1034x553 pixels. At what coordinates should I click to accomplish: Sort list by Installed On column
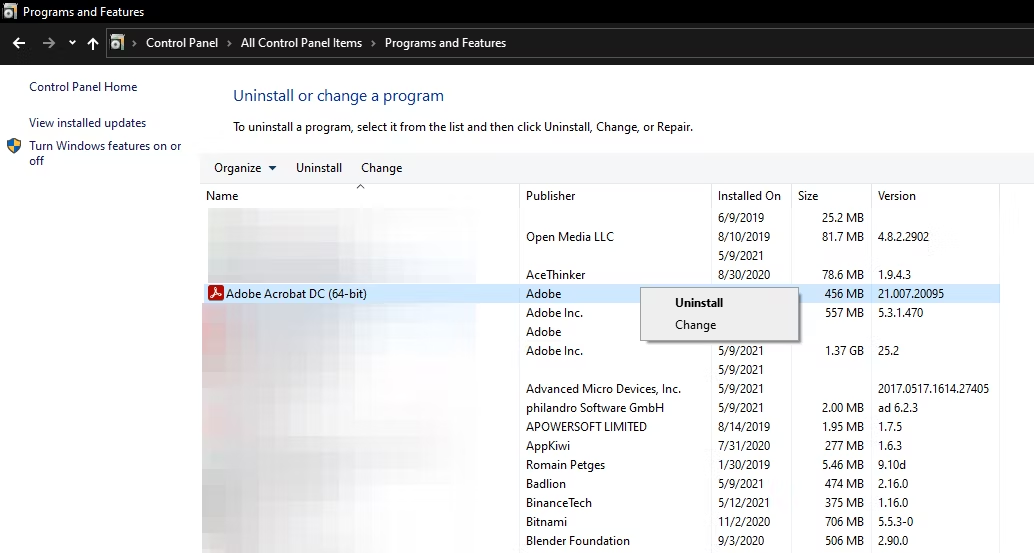point(748,196)
